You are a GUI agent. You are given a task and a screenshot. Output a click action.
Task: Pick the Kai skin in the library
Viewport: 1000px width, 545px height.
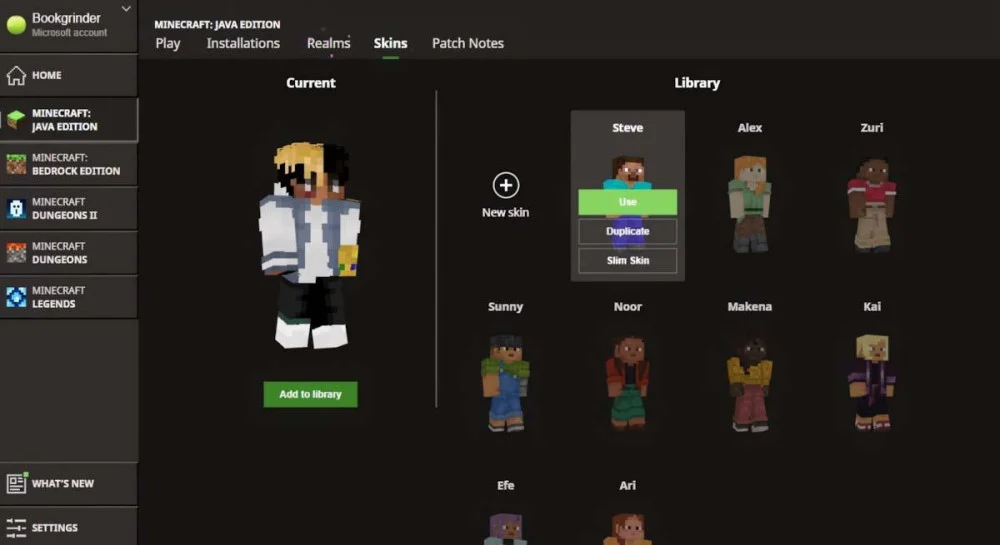point(872,382)
